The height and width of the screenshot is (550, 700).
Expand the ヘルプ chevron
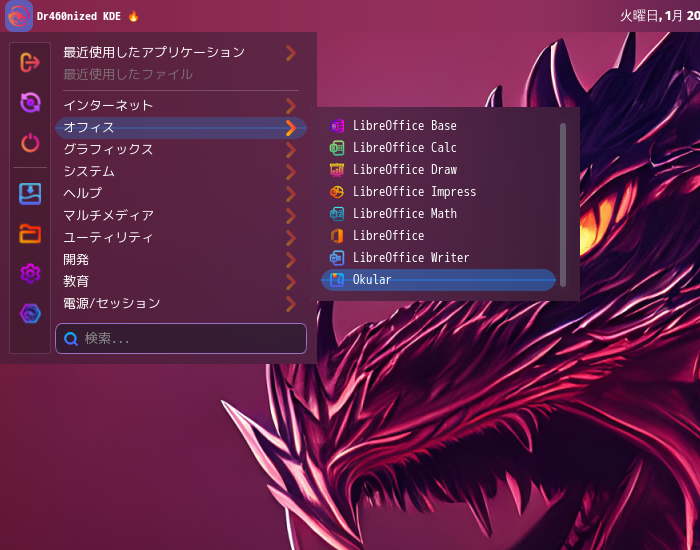point(291,193)
